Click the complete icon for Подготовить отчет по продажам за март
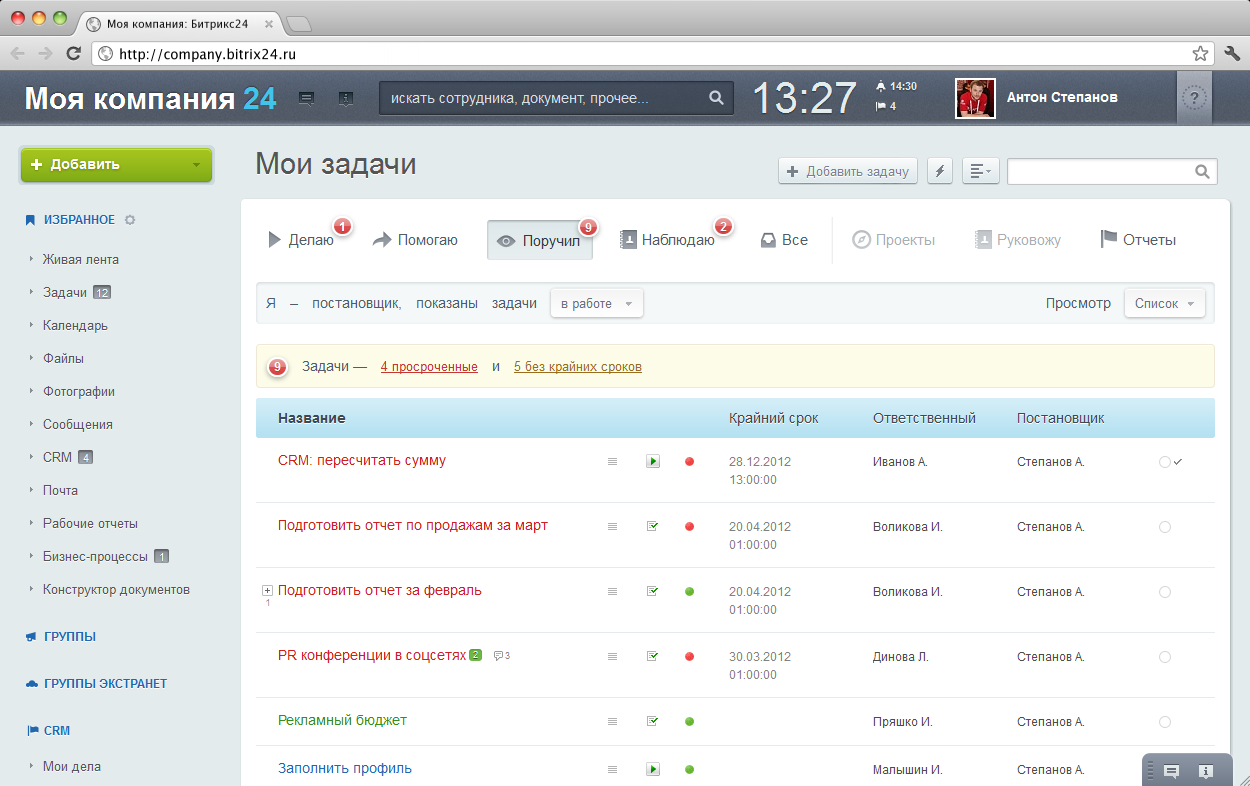 (x=653, y=526)
